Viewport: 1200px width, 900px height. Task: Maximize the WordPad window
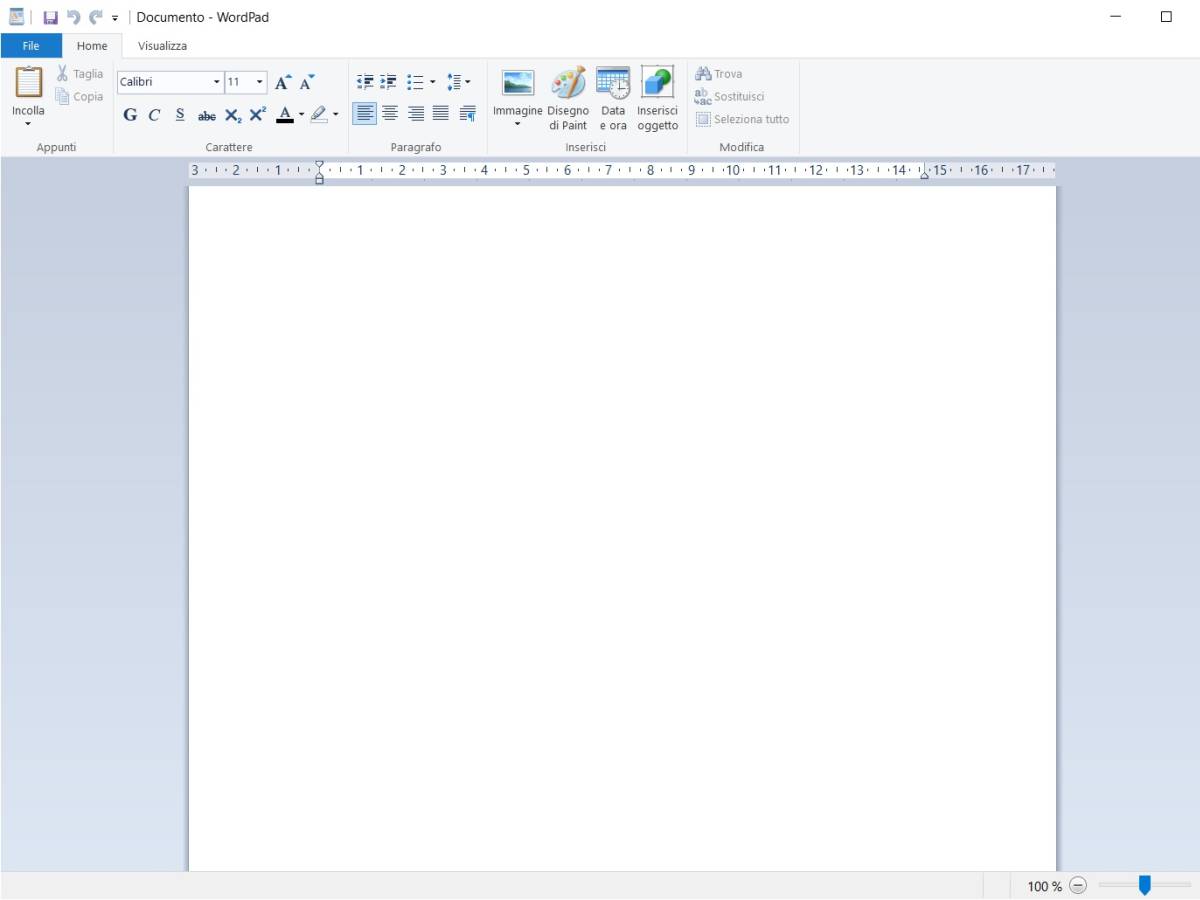(x=1166, y=17)
